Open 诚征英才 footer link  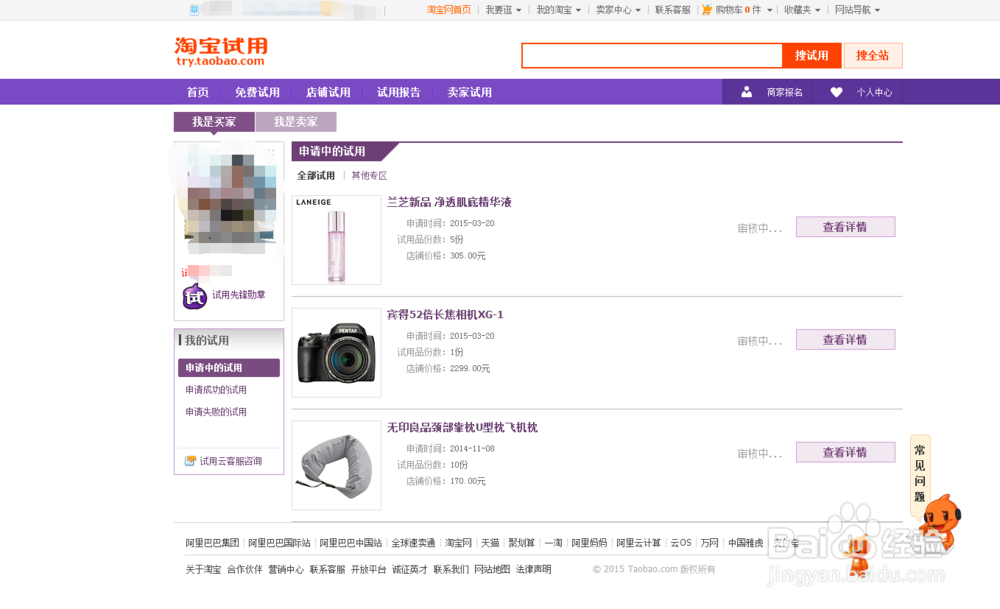point(409,569)
